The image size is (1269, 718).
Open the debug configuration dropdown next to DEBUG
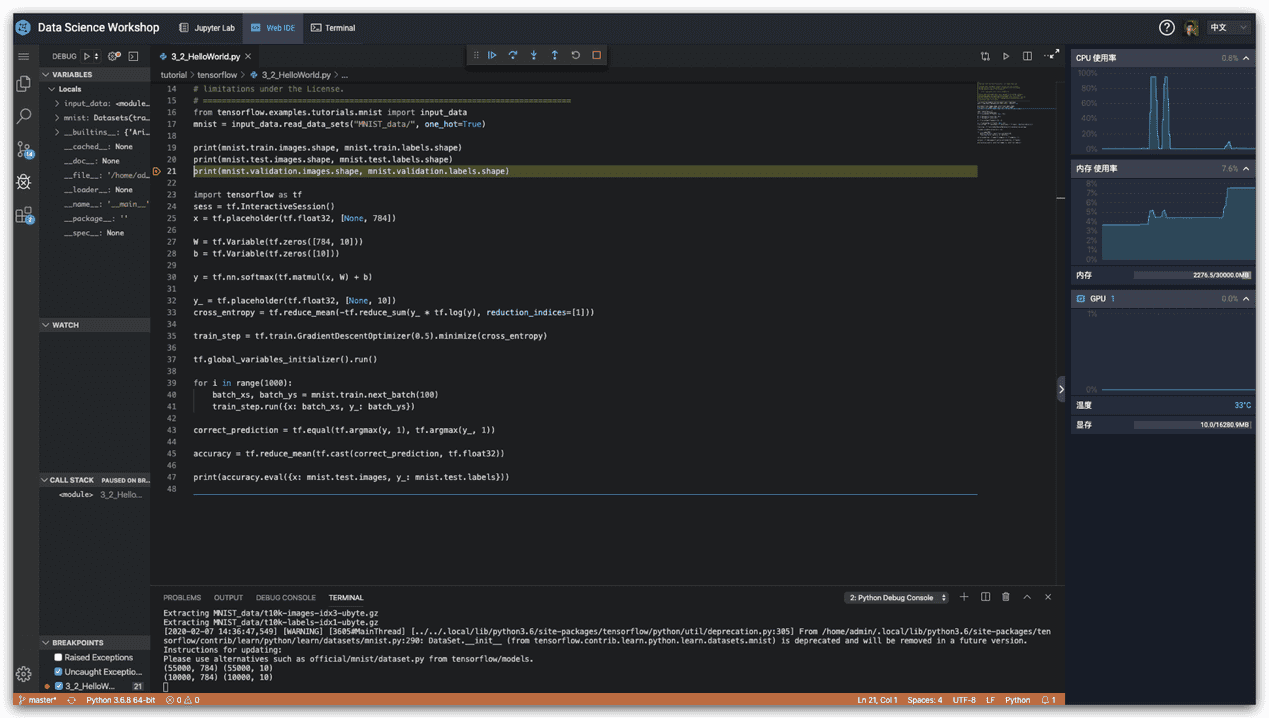(91, 56)
